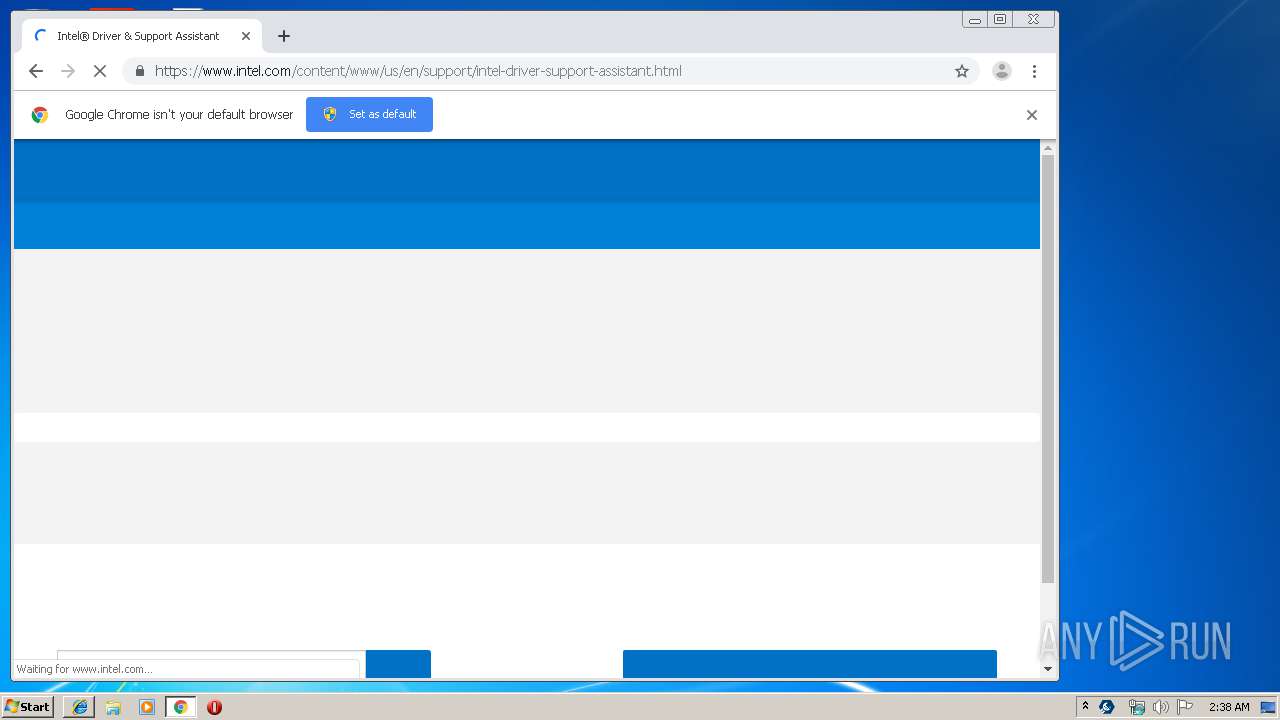Close the Chrome window

point(1034,19)
